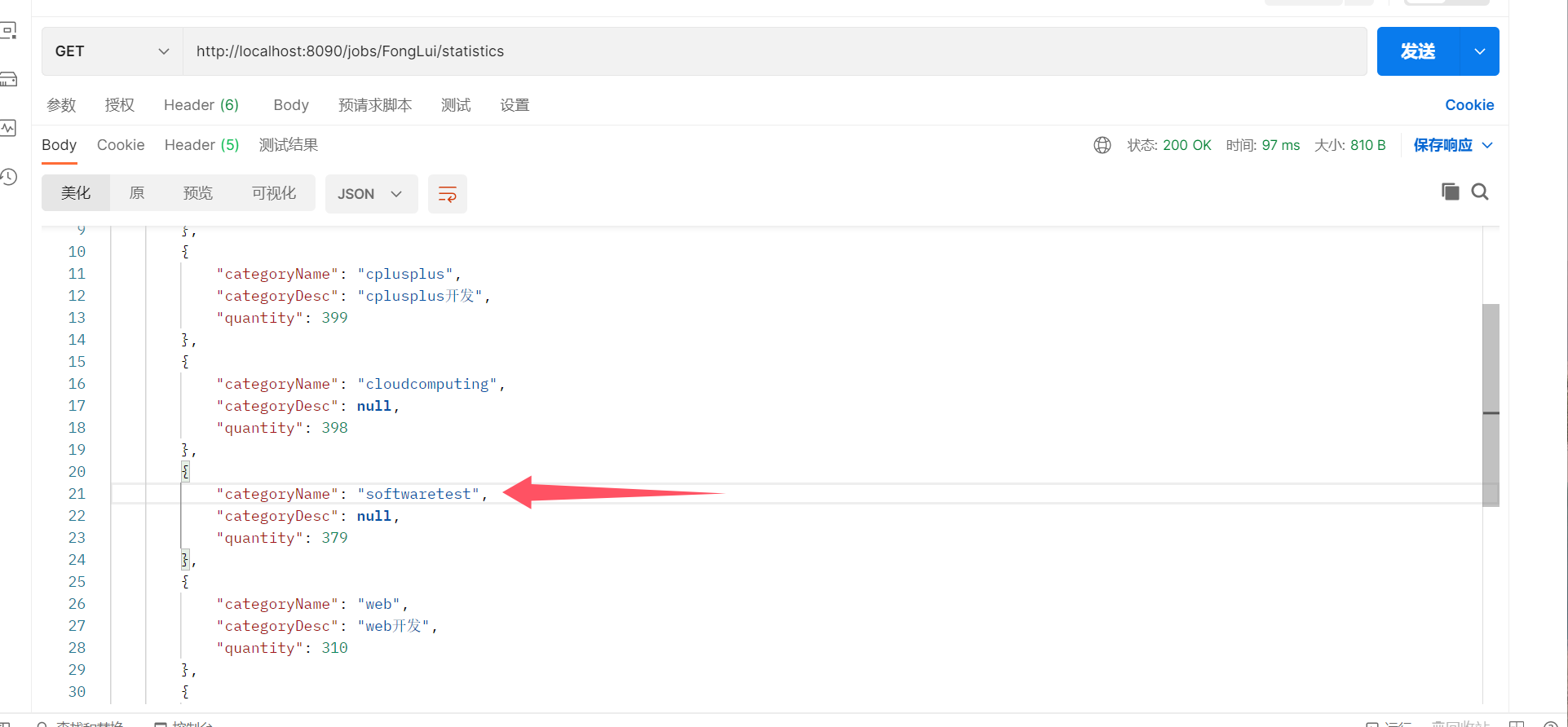
Task: Open the GET method dropdown
Action: [x=113, y=51]
